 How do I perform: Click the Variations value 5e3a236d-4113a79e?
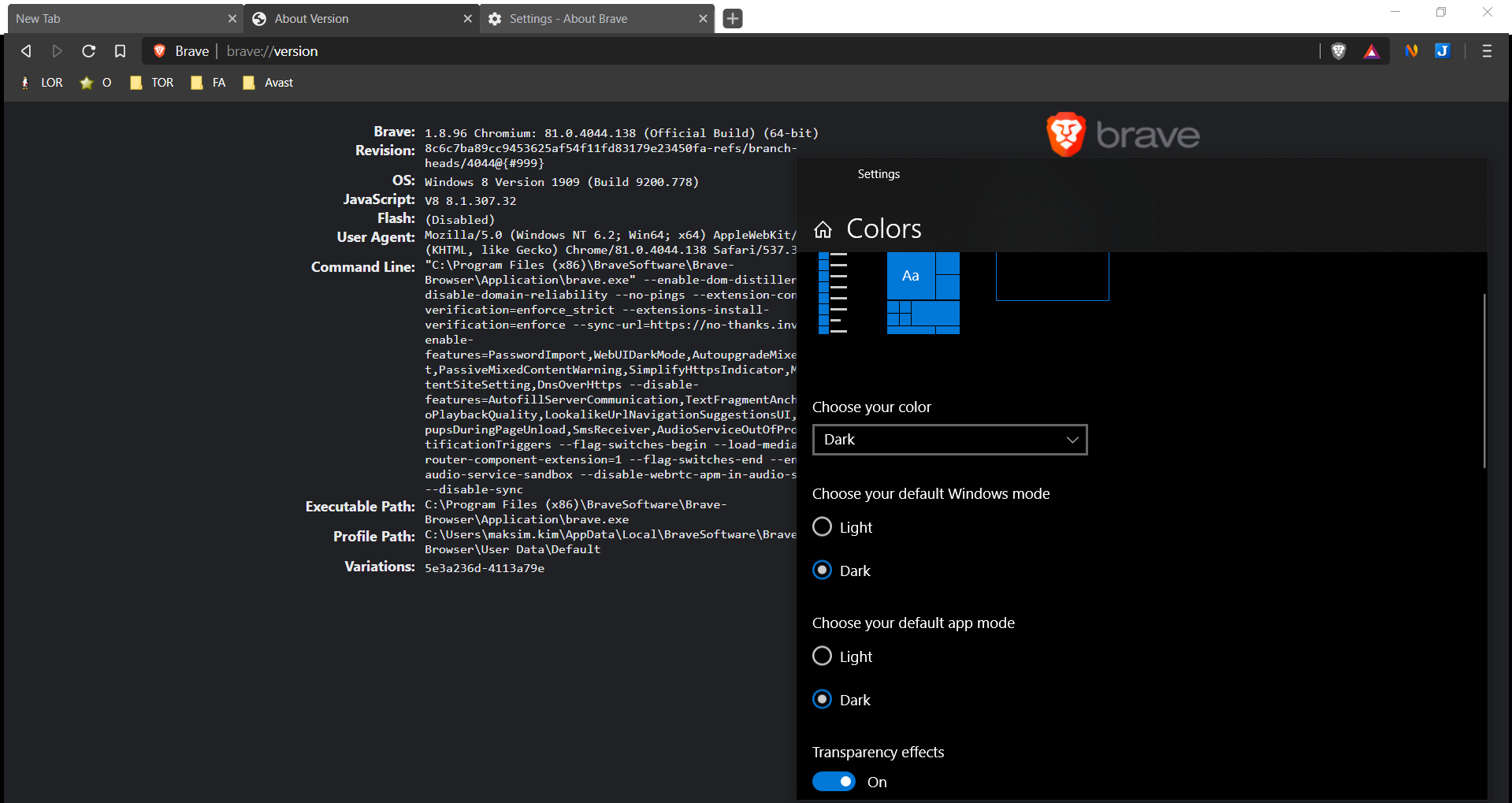485,568
